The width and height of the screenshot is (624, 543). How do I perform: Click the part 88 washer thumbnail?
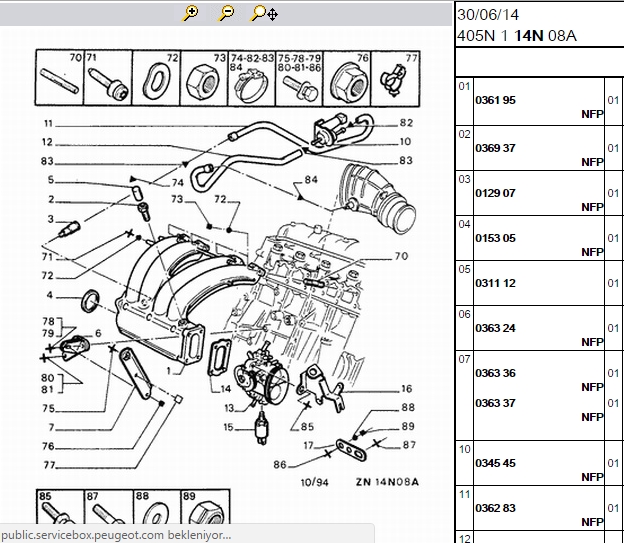click(157, 507)
